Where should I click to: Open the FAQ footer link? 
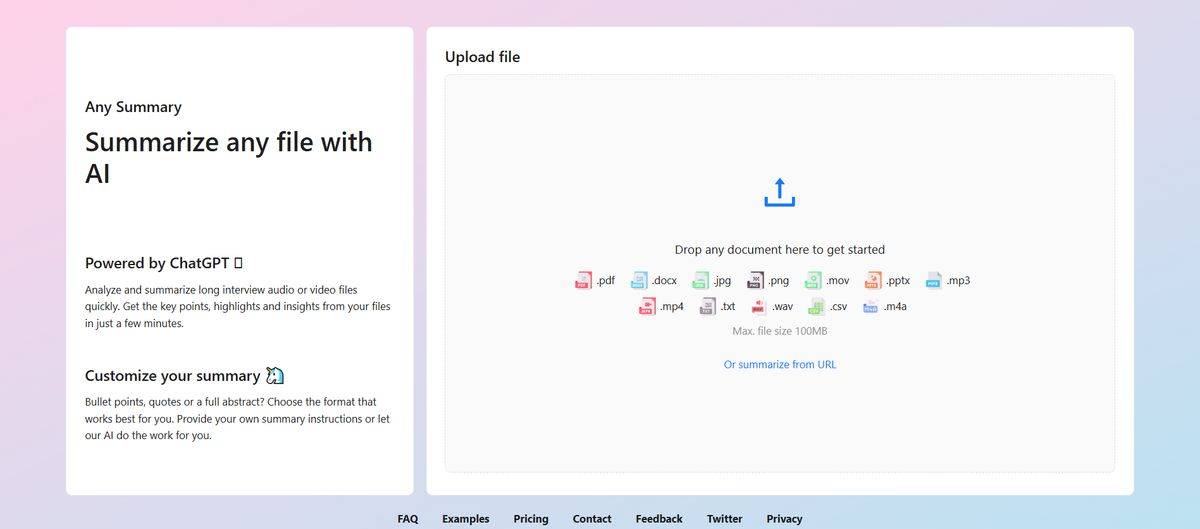pos(407,519)
